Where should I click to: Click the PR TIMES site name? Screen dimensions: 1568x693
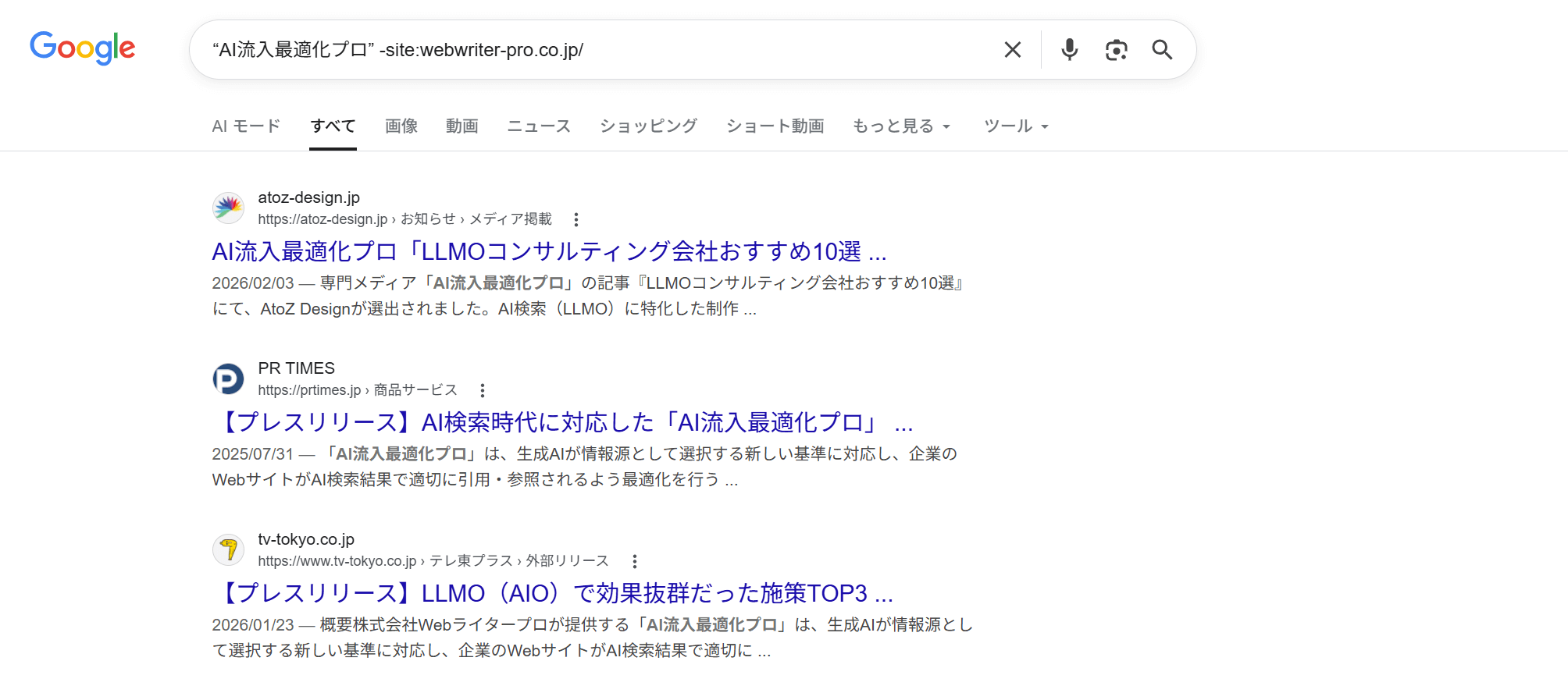297,368
